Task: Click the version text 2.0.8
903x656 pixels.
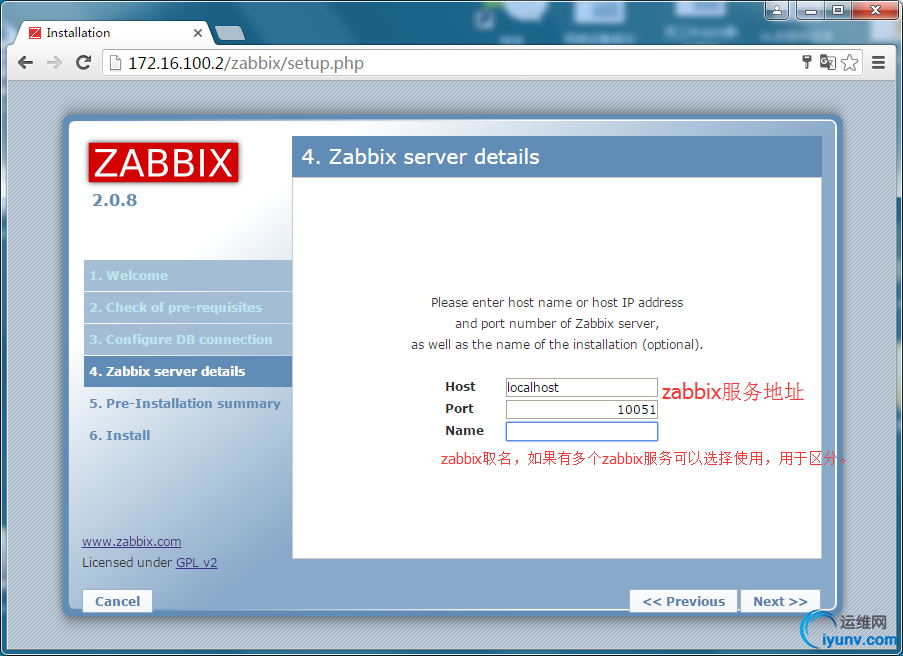Action: (x=115, y=200)
